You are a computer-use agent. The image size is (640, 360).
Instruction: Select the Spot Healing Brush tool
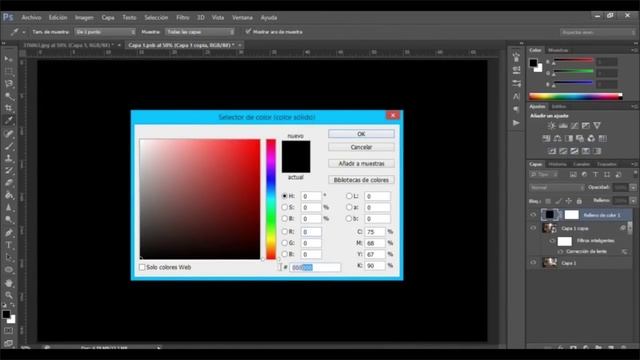[9, 133]
